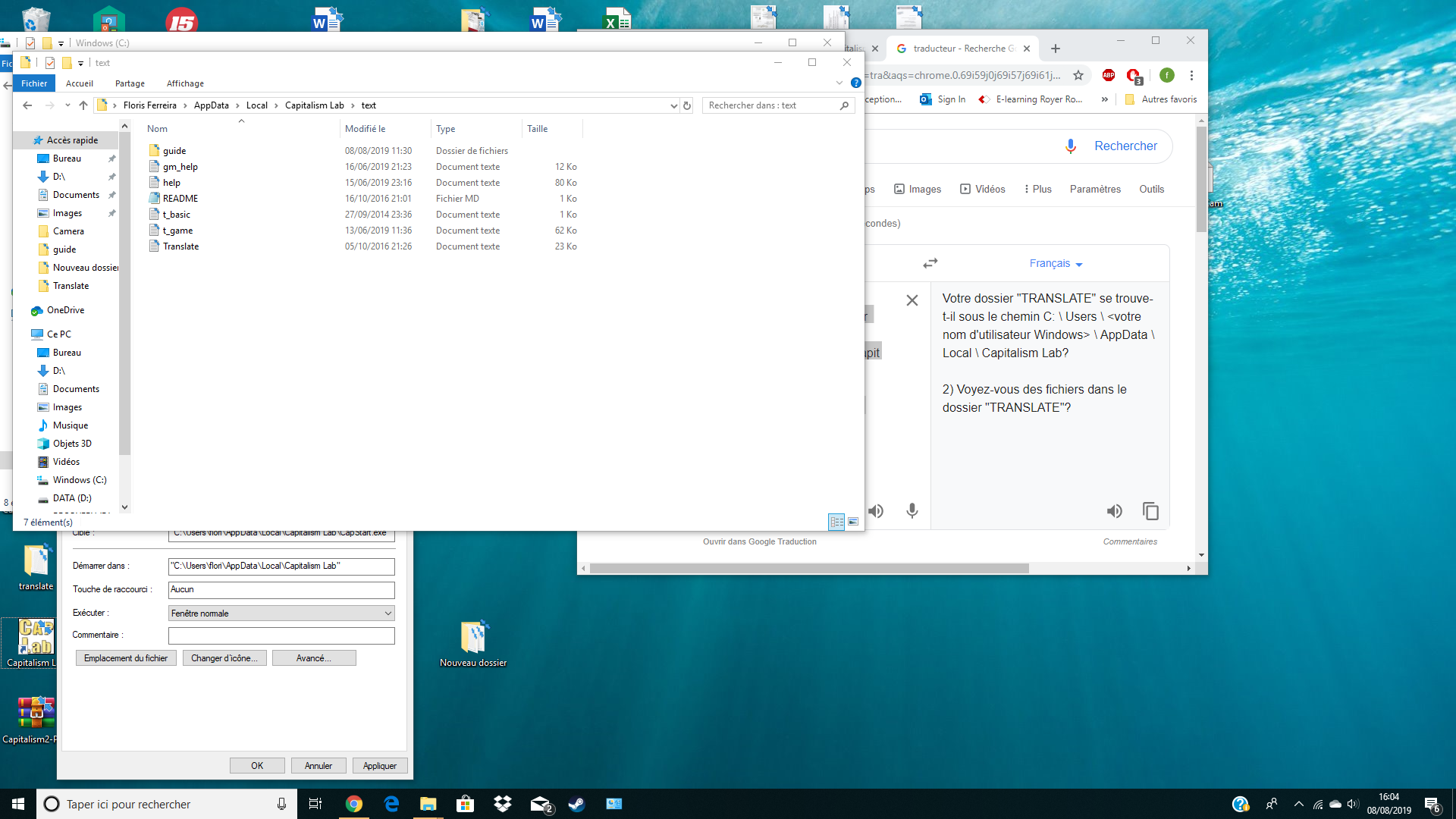Screen dimensions: 1456x819
Task: Click the Chrome bookmark star icon
Action: tap(1078, 75)
